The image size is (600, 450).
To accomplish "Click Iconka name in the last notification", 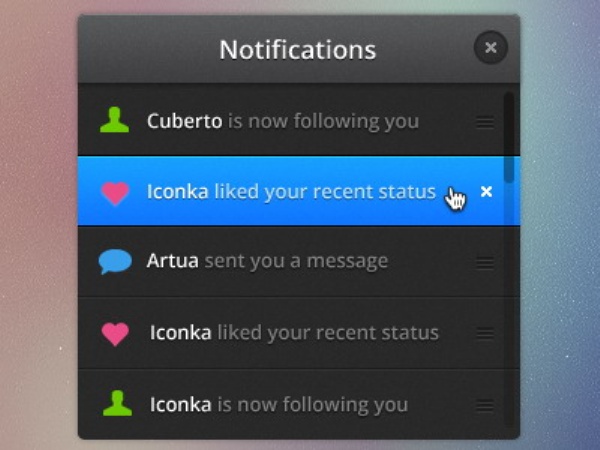I will pyautogui.click(x=180, y=404).
